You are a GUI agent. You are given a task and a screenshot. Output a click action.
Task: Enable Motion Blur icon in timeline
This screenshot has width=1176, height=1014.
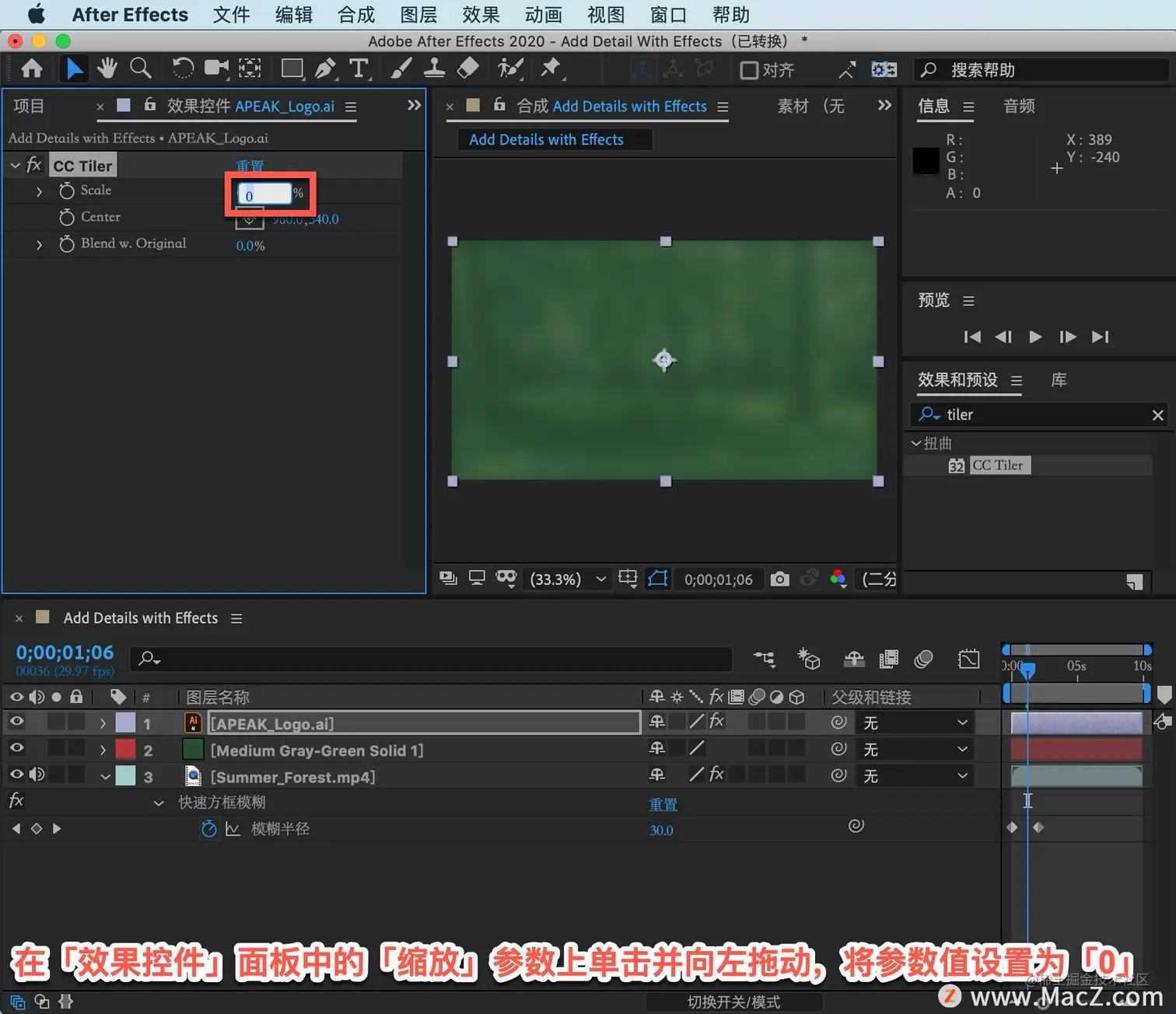tap(923, 659)
